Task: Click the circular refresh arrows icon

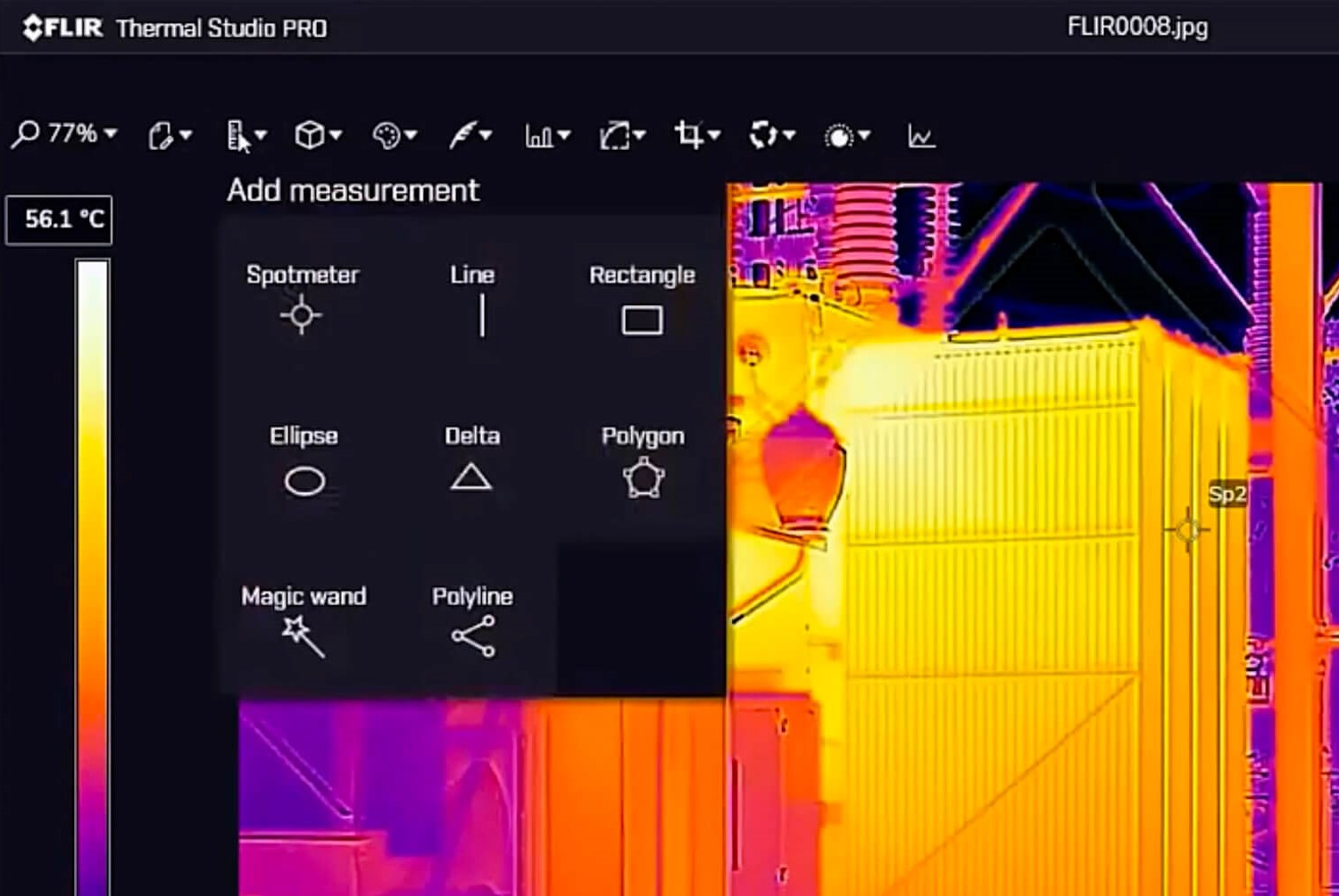Action: 763,136
